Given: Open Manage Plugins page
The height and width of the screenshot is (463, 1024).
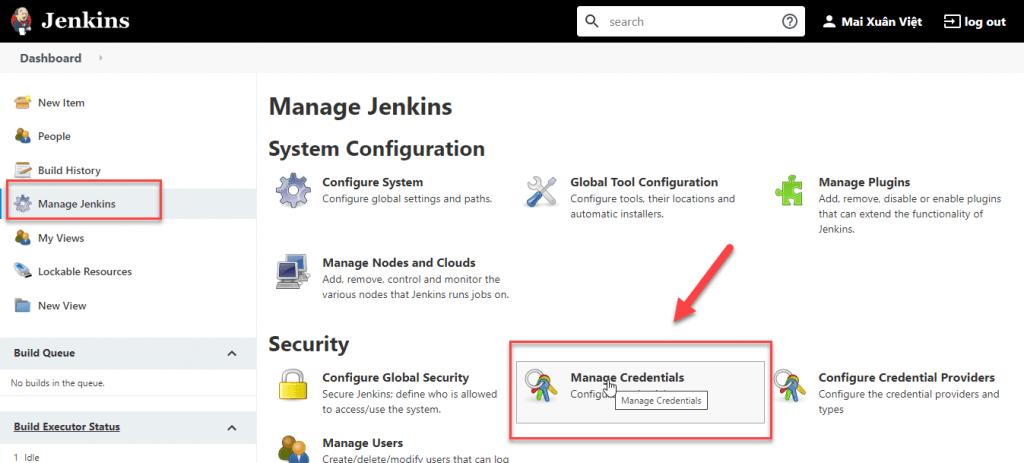Looking at the screenshot, I should pyautogui.click(x=864, y=182).
